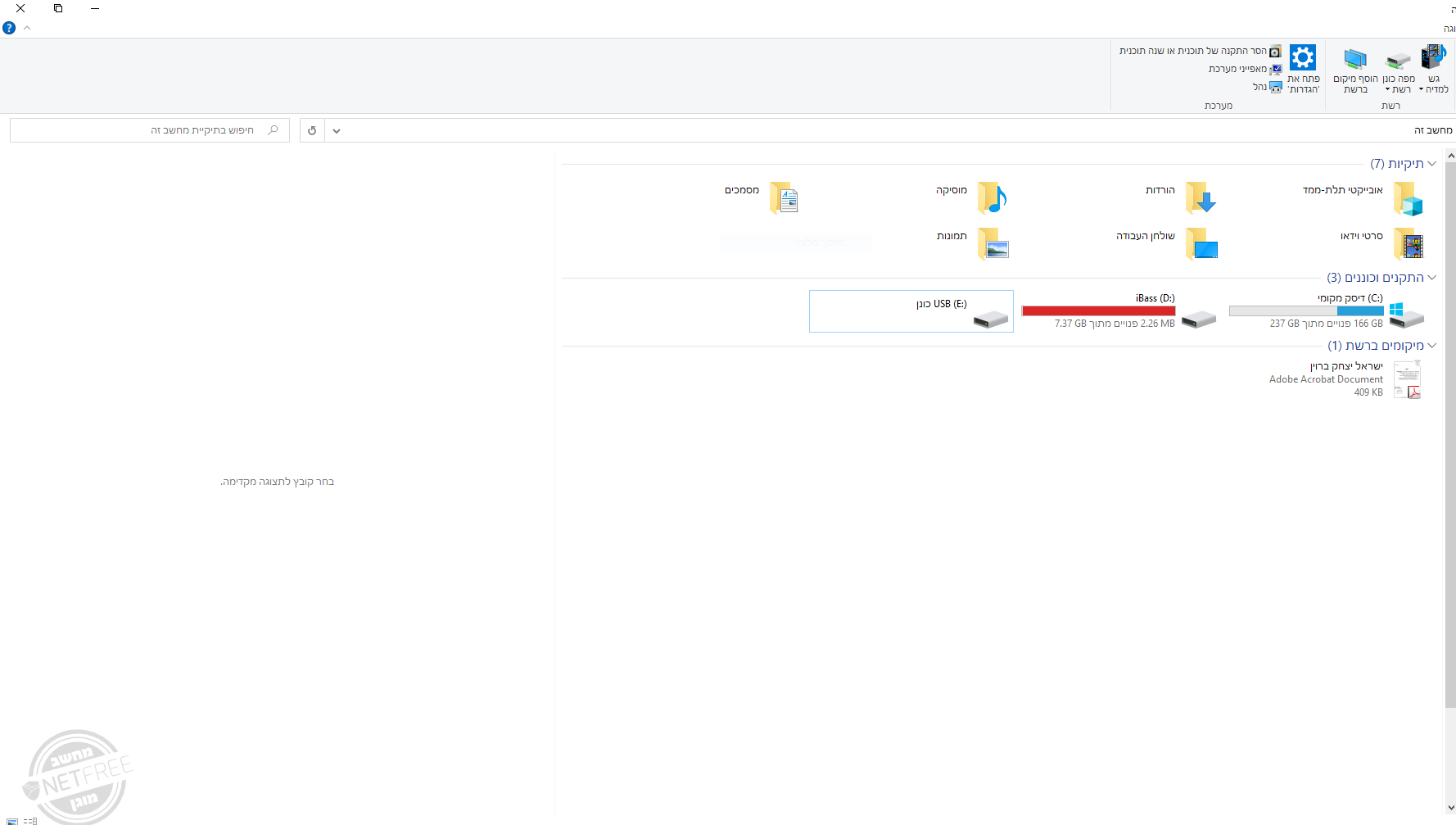Click the 'דיסק מקומי (C:)' drive label
Viewport: 1456px width, 825px height.
pos(1350,298)
